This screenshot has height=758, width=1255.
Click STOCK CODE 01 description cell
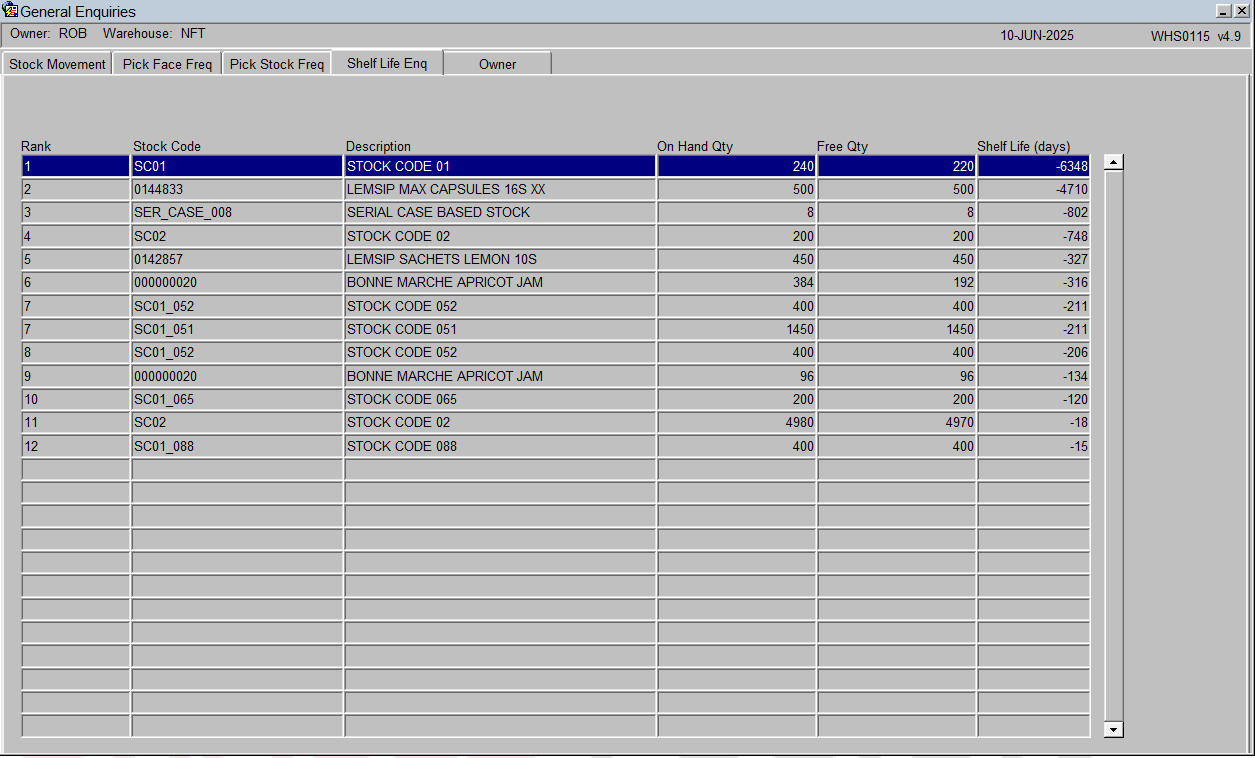(x=500, y=166)
